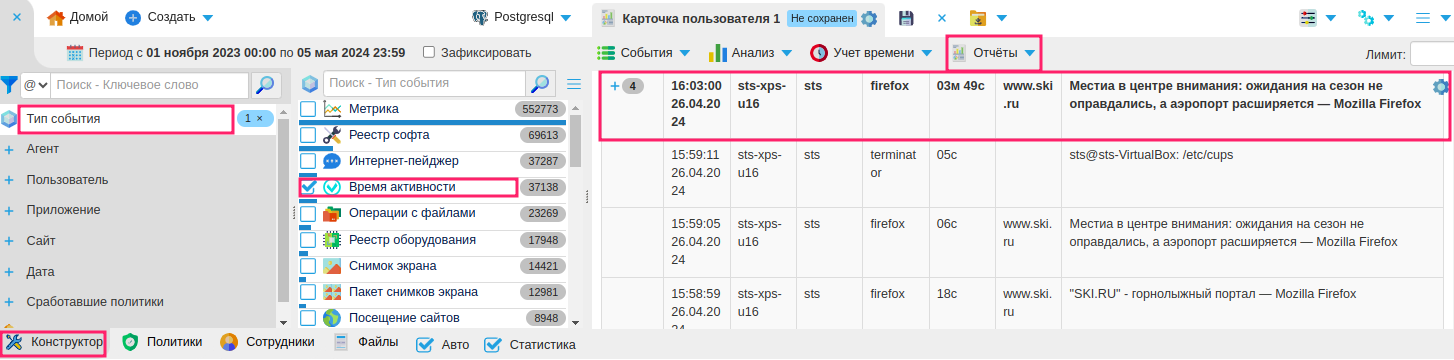Open the Сотрудники tab
This screenshot has width=1454, height=360.
[267, 342]
